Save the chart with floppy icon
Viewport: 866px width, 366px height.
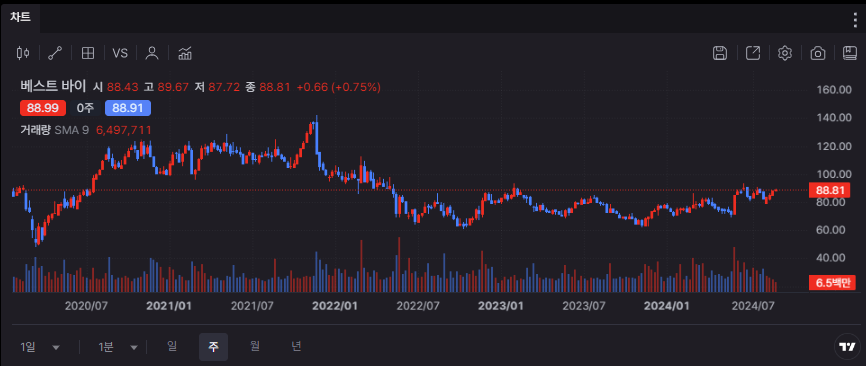[x=720, y=53]
